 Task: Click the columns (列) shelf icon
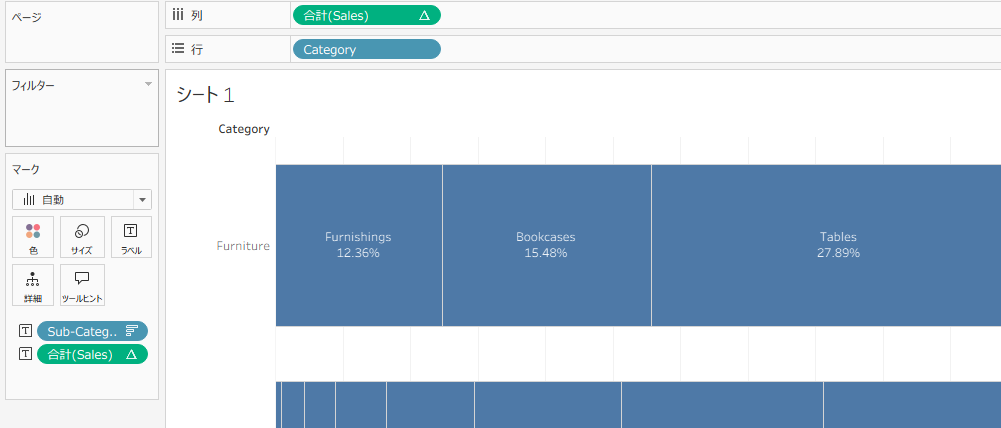(178, 15)
